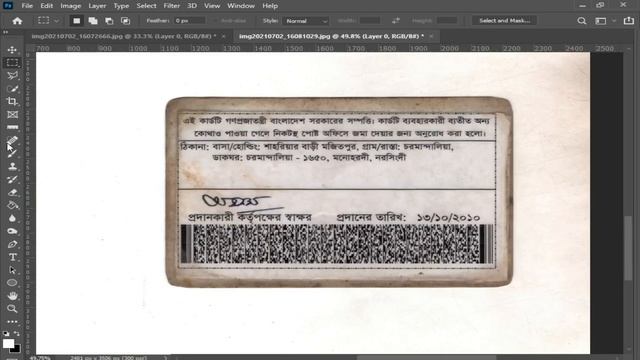Click the vertical canvas scrollbar
The image size is (640, 360).
628,248
